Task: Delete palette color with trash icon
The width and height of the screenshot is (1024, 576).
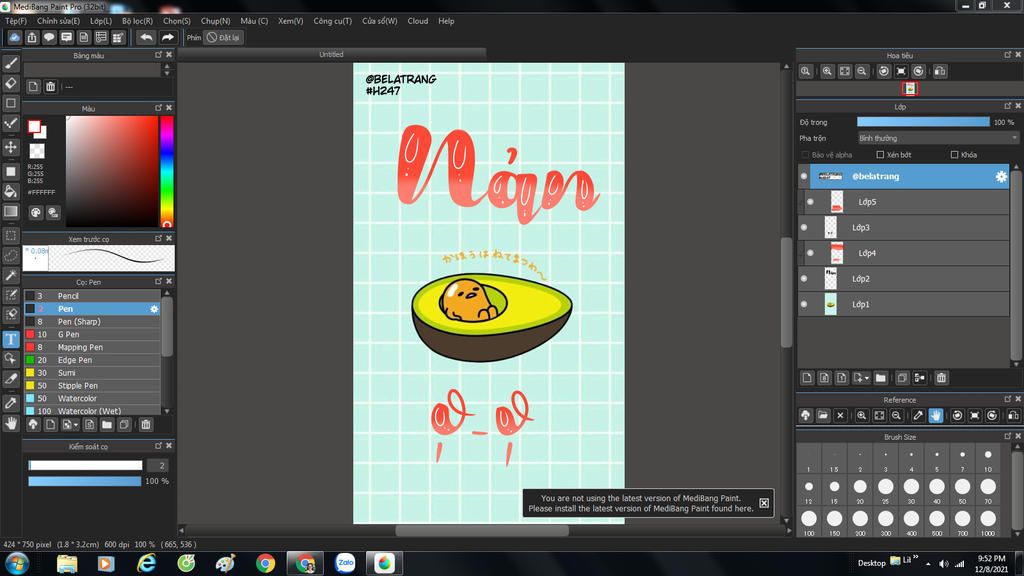Action: tap(50, 86)
